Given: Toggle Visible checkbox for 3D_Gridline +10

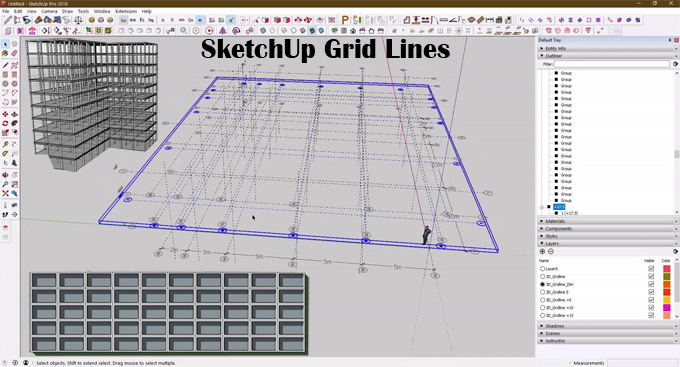Looking at the screenshot, I should [x=651, y=308].
